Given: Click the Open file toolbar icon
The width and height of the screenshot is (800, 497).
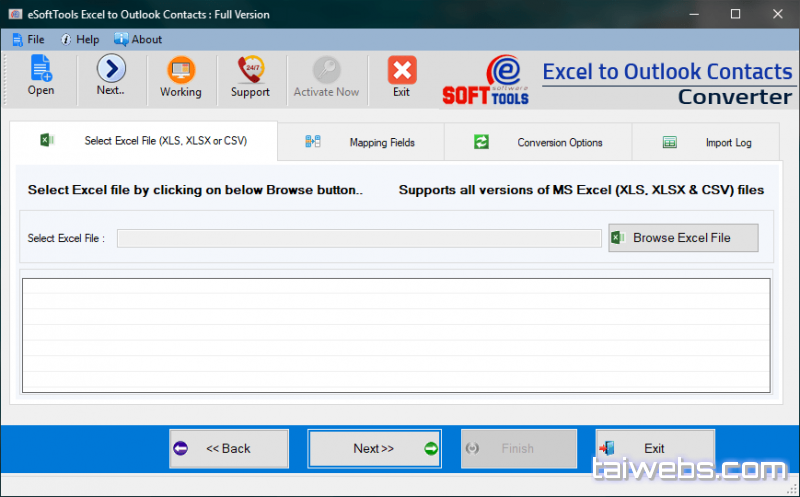Looking at the screenshot, I should (x=41, y=70).
